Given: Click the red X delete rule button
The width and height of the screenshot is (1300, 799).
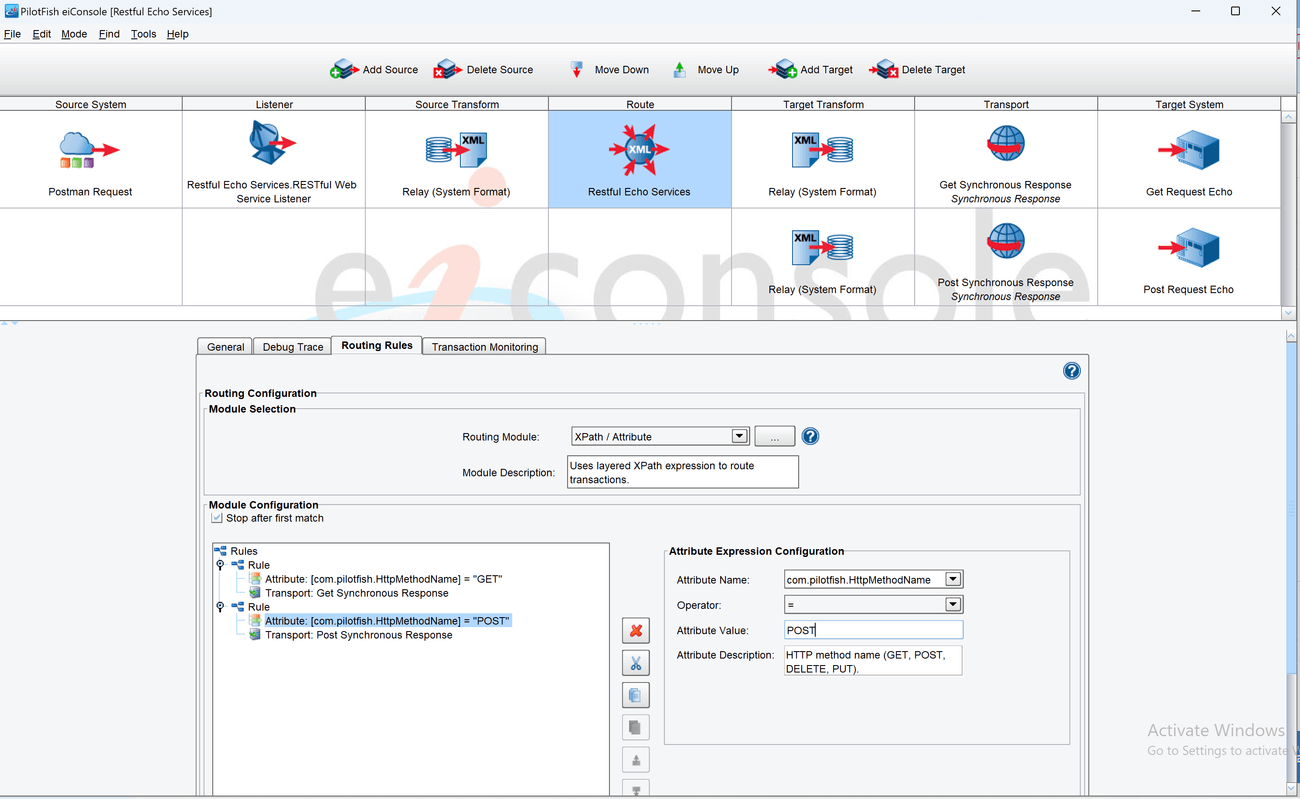Looking at the screenshot, I should [635, 631].
